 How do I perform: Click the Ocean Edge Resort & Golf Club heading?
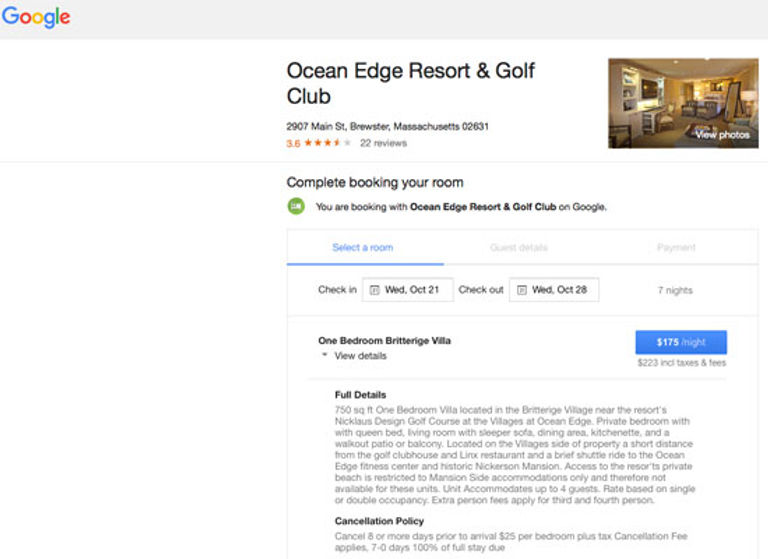click(410, 83)
